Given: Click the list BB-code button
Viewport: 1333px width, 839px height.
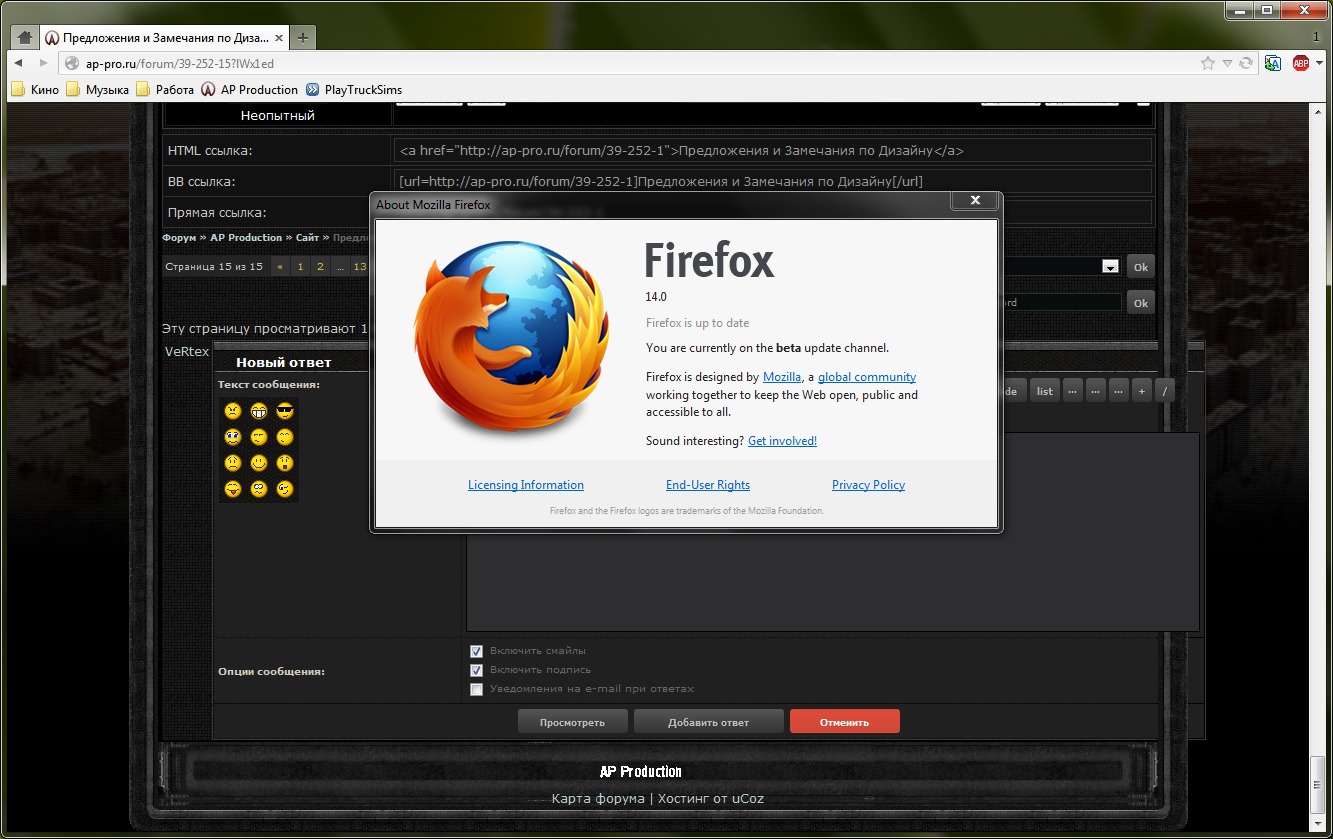Looking at the screenshot, I should coord(1044,391).
